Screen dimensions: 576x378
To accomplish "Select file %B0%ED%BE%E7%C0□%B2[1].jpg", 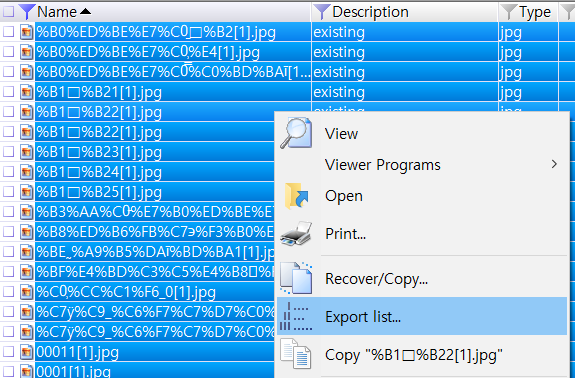I will [x=156, y=32].
